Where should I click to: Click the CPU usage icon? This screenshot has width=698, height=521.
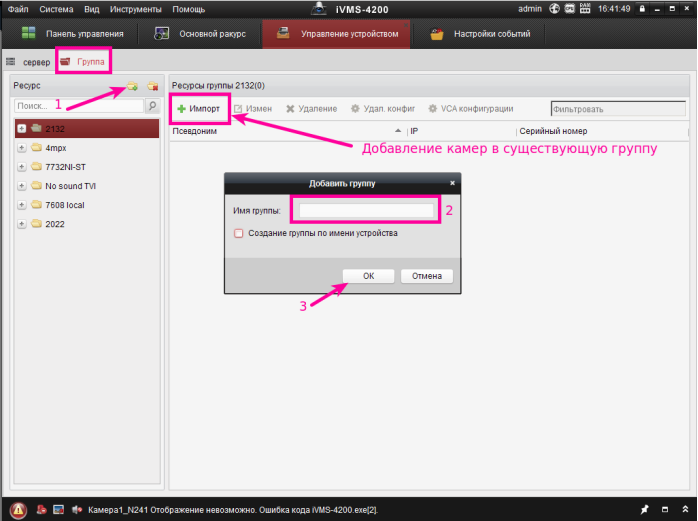pos(569,9)
